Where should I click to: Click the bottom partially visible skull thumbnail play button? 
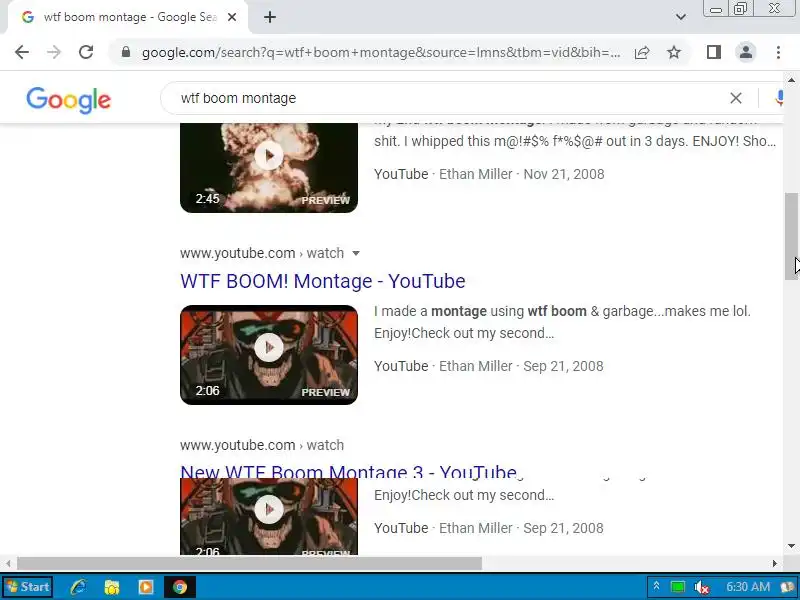269,509
